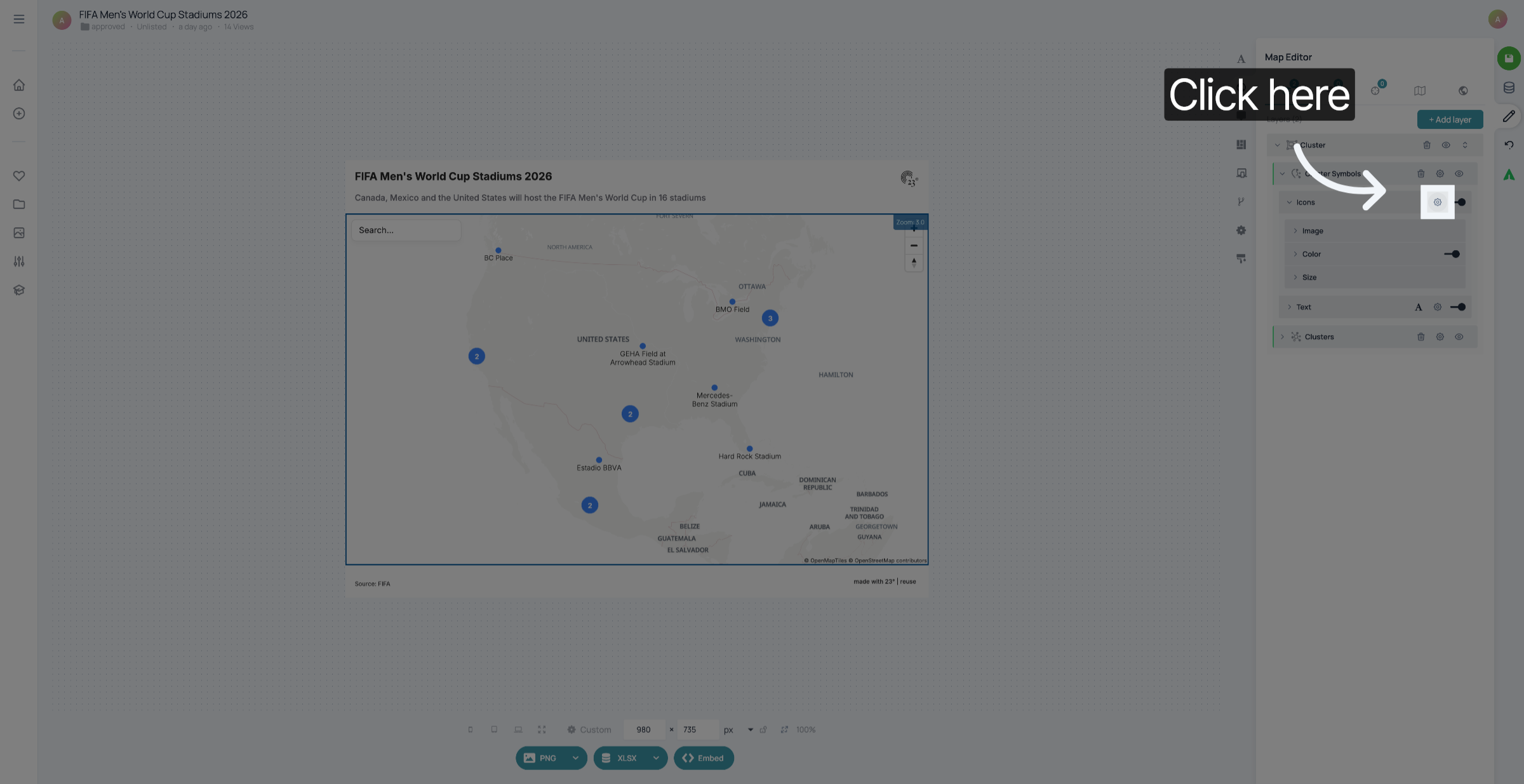Image resolution: width=1524 pixels, height=784 pixels.
Task: Select the laptop viewport size icon
Action: [x=518, y=730]
